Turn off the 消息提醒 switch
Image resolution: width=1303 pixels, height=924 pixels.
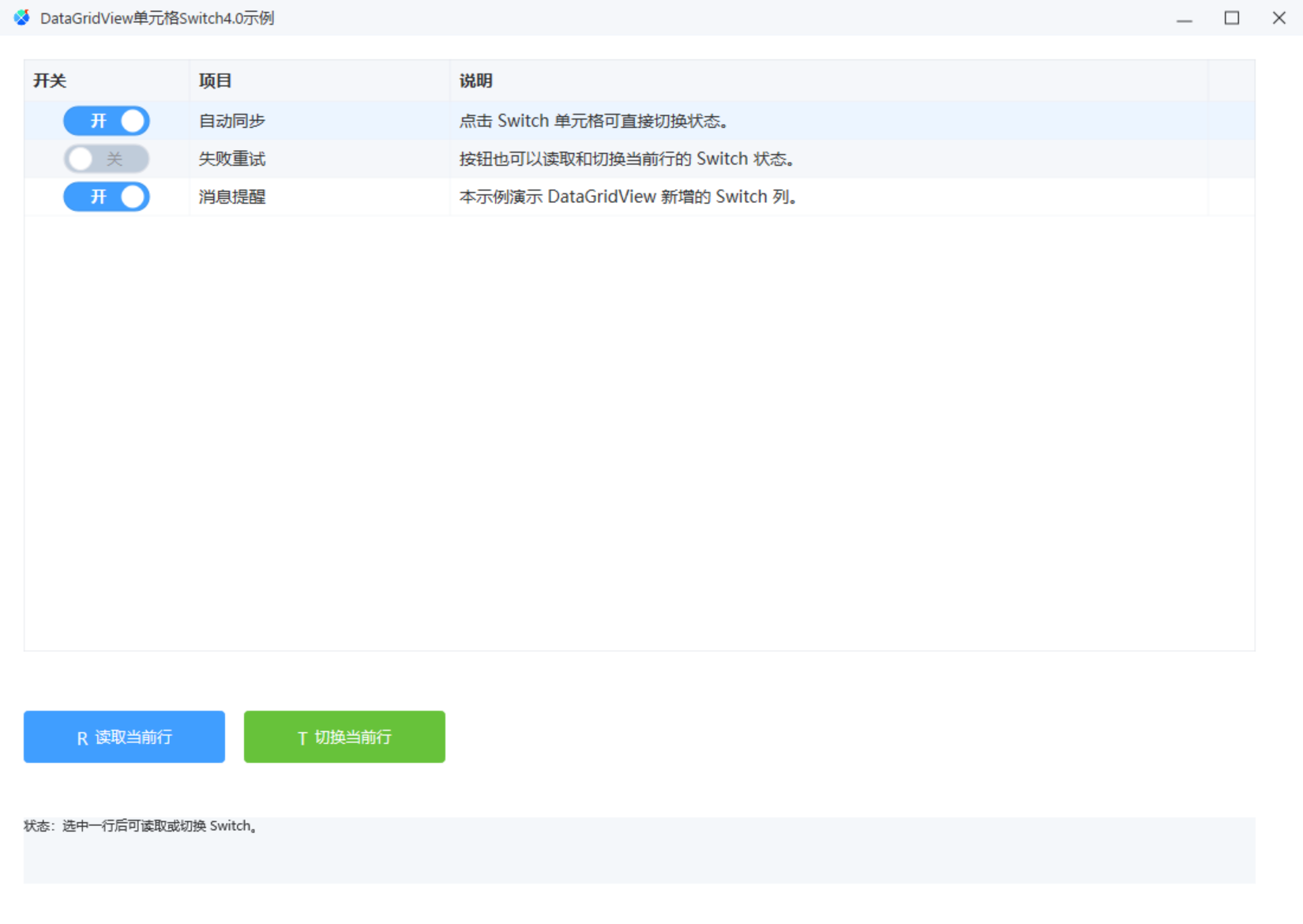pos(107,197)
